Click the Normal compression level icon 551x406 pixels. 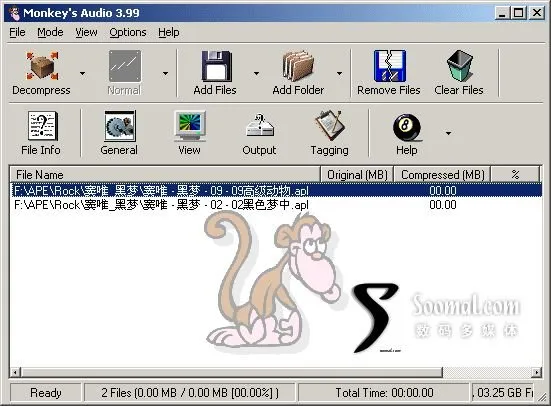click(124, 66)
